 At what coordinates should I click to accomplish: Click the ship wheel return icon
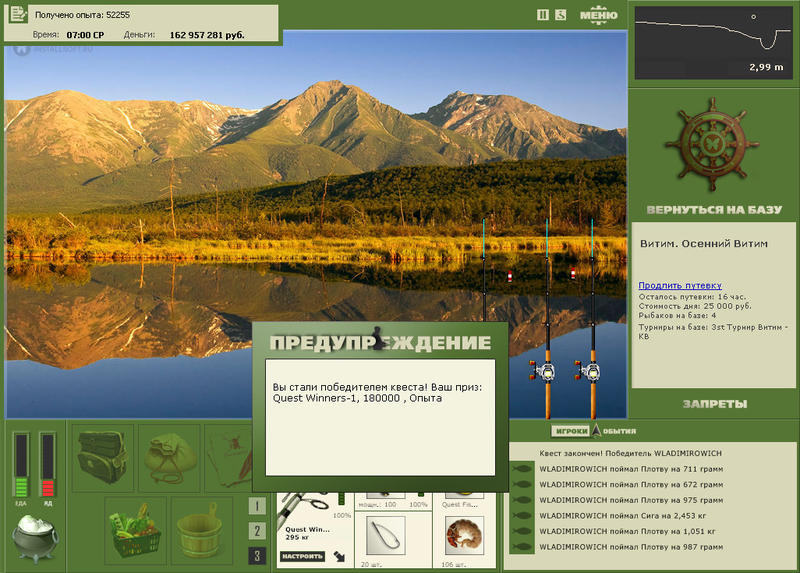pyautogui.click(x=712, y=145)
